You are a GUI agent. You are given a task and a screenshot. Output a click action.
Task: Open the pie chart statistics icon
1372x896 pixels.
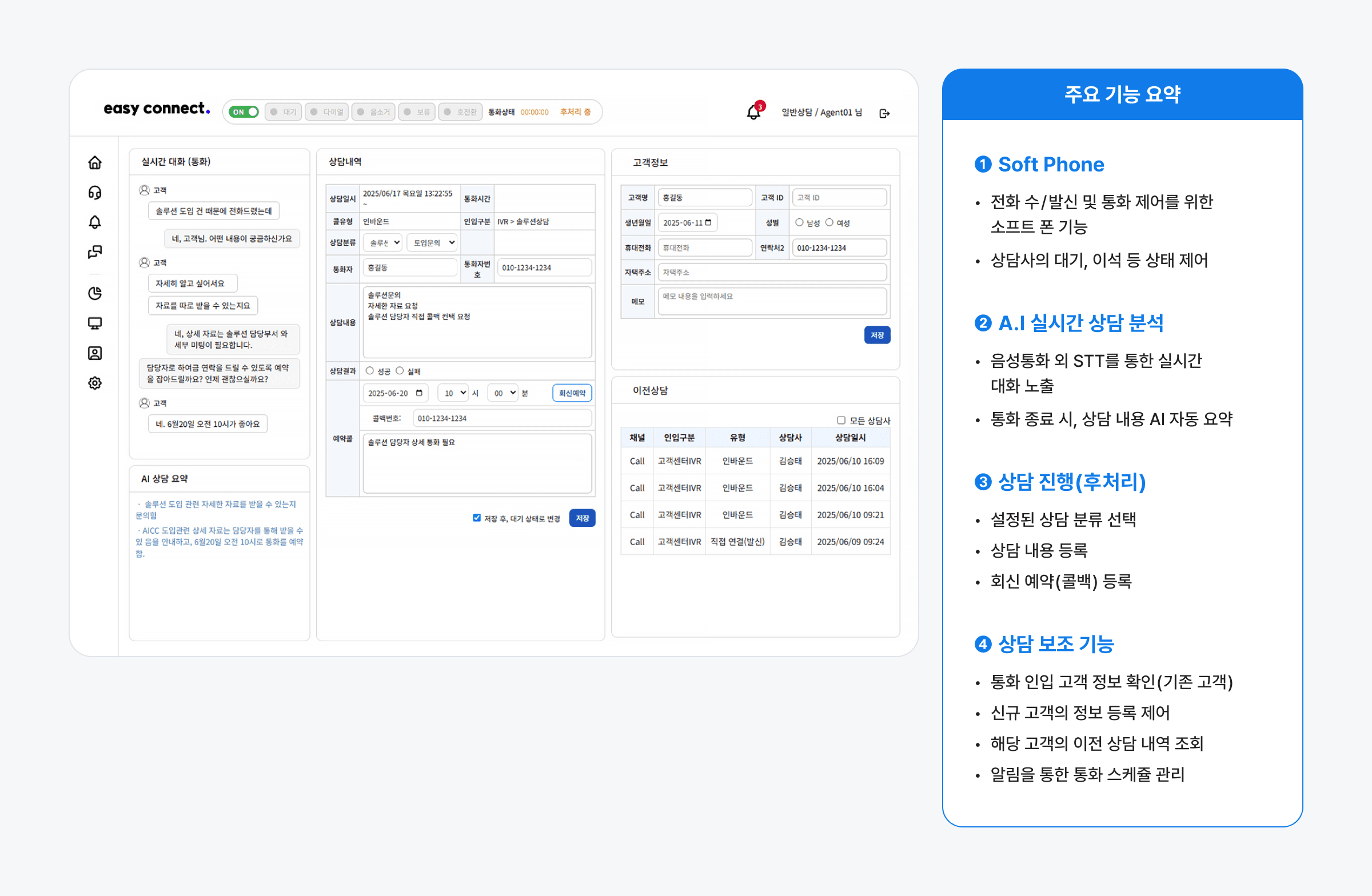pos(95,293)
